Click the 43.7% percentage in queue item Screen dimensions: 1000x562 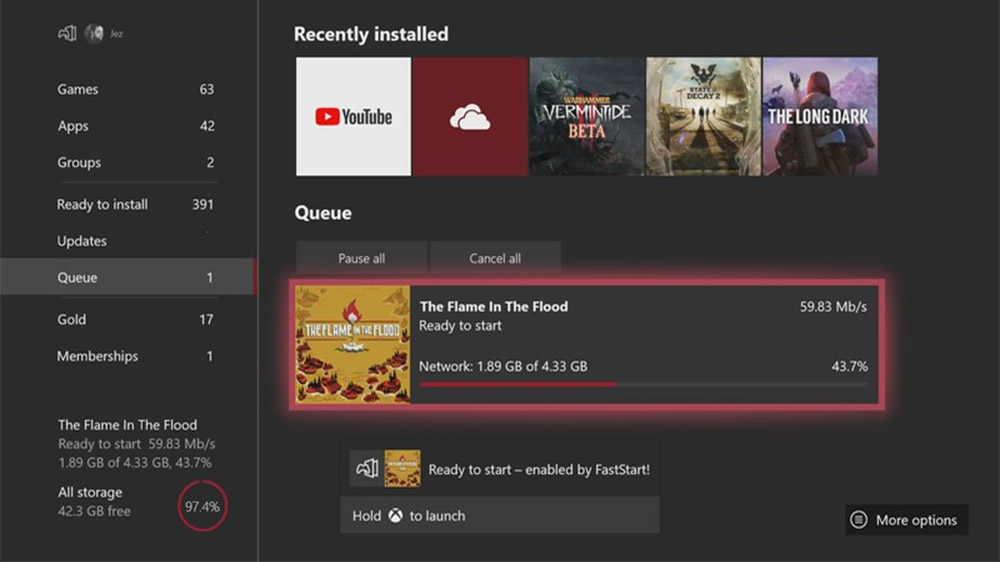coord(849,366)
